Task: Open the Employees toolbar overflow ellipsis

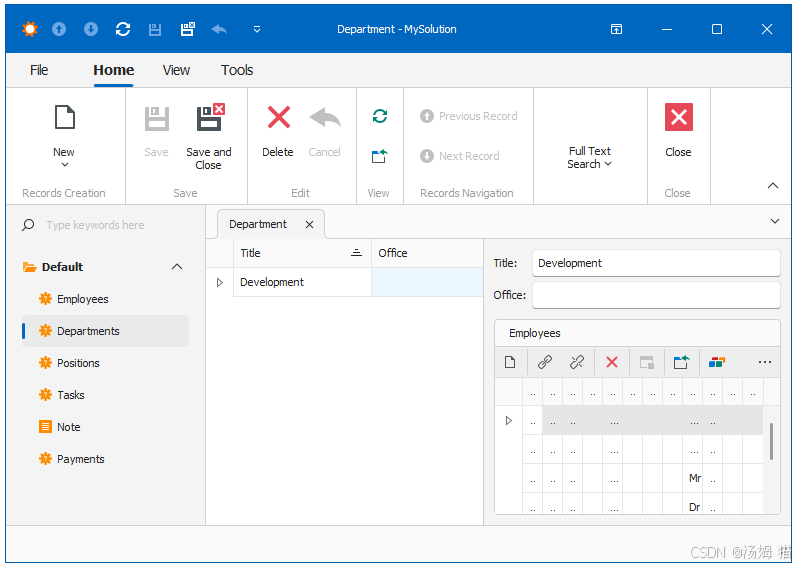Action: coord(765,362)
